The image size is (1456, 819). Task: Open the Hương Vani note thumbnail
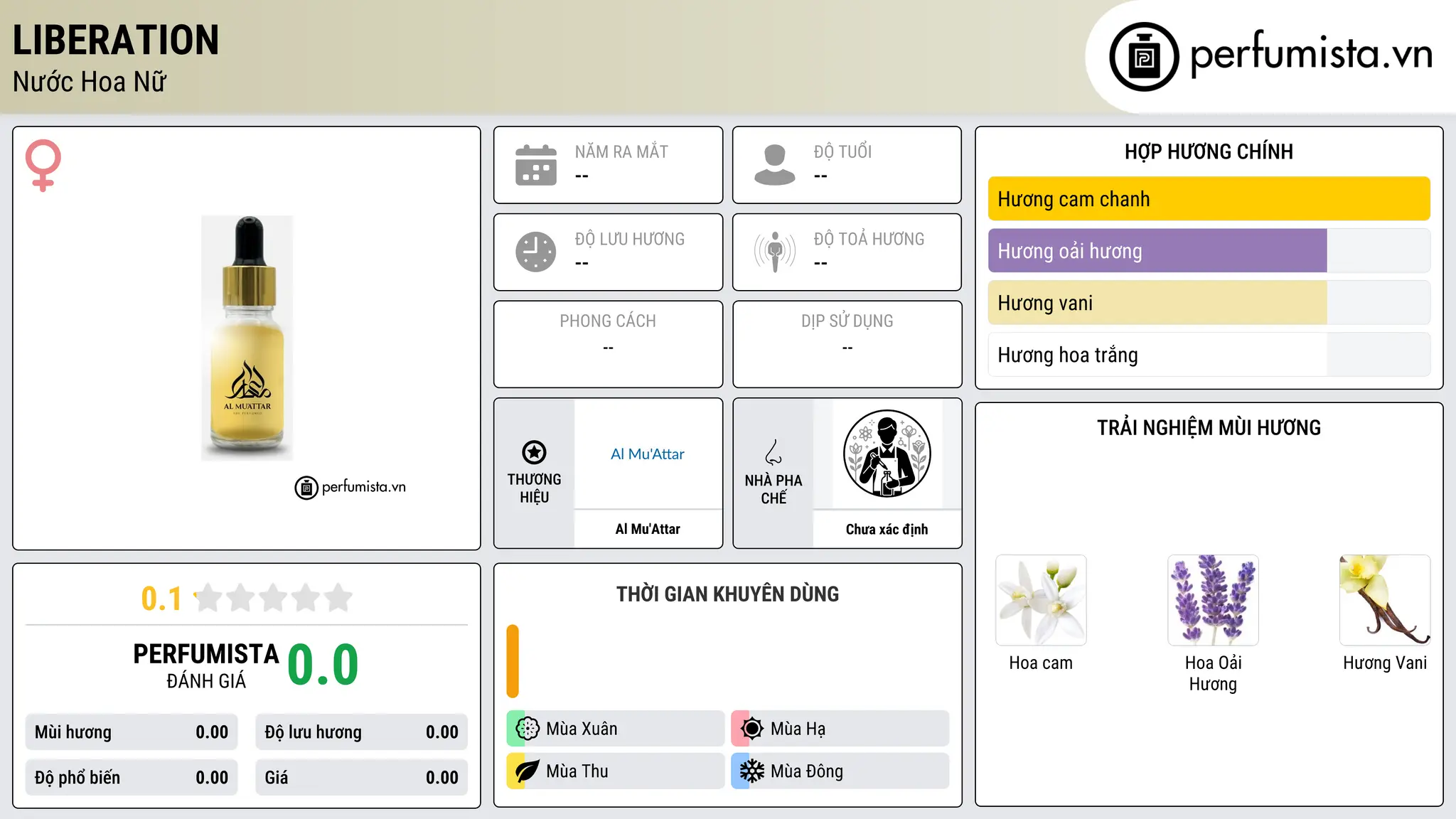[x=1385, y=600]
